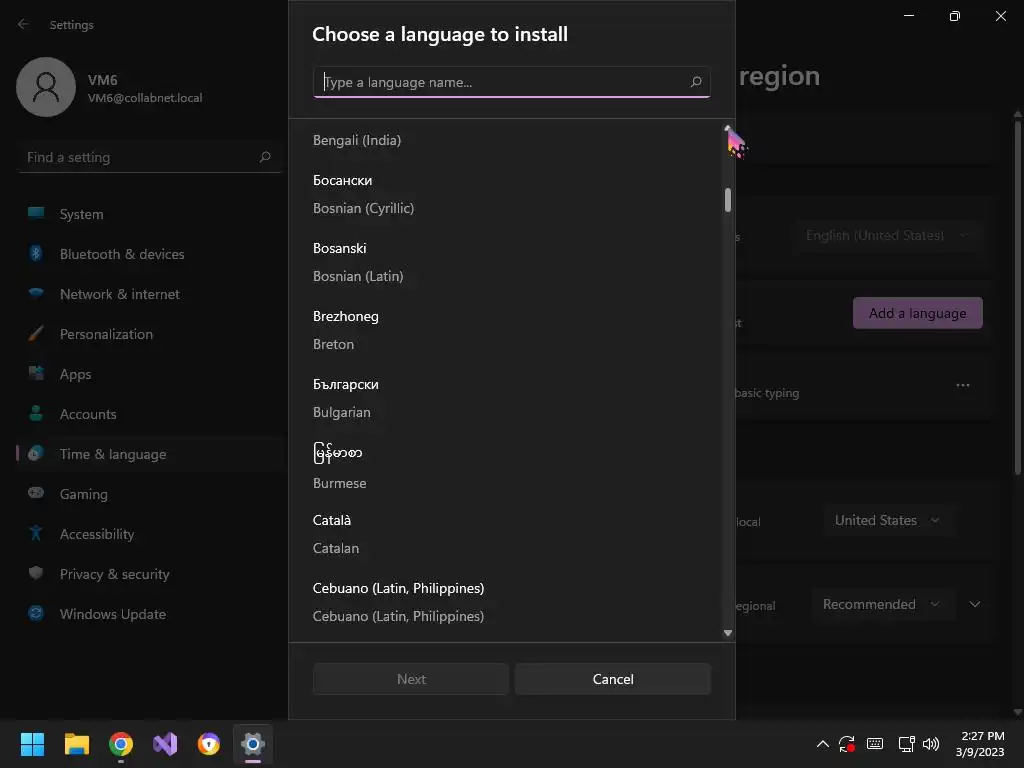Cancel the language install dialog

coord(613,679)
